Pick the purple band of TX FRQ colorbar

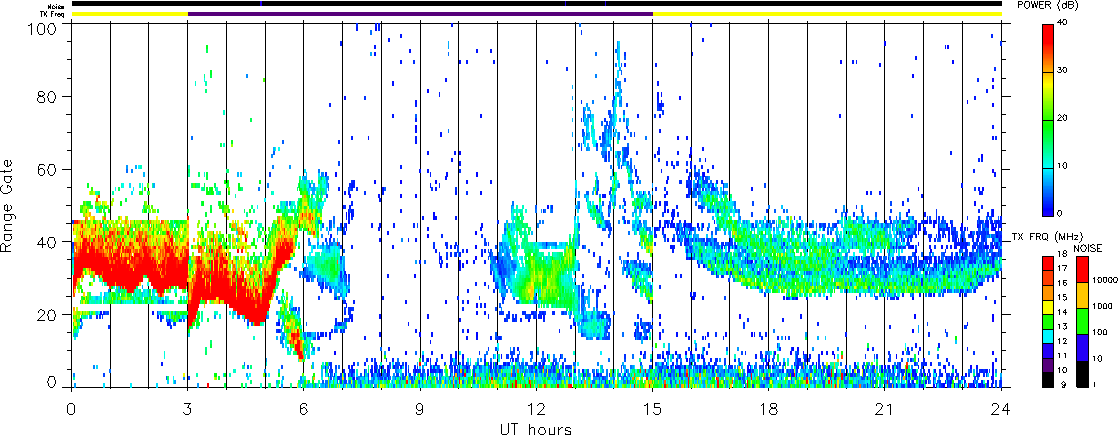[x=1048, y=365]
